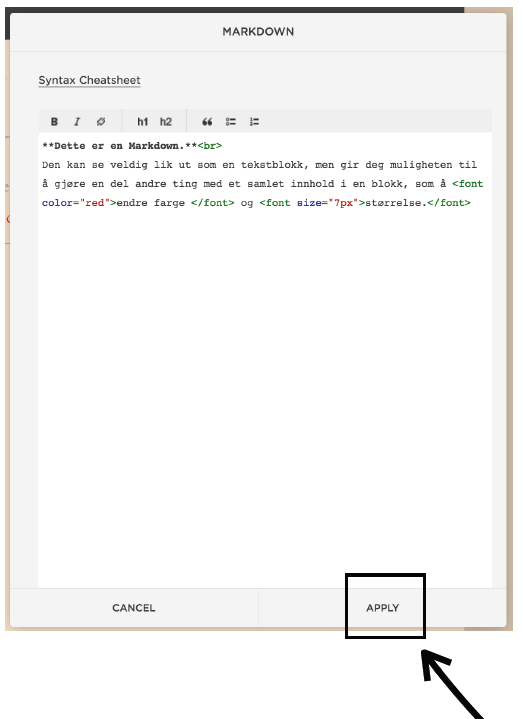This screenshot has height=719, width=523.
Task: Add a blockquote with the quote icon
Action: point(207,122)
